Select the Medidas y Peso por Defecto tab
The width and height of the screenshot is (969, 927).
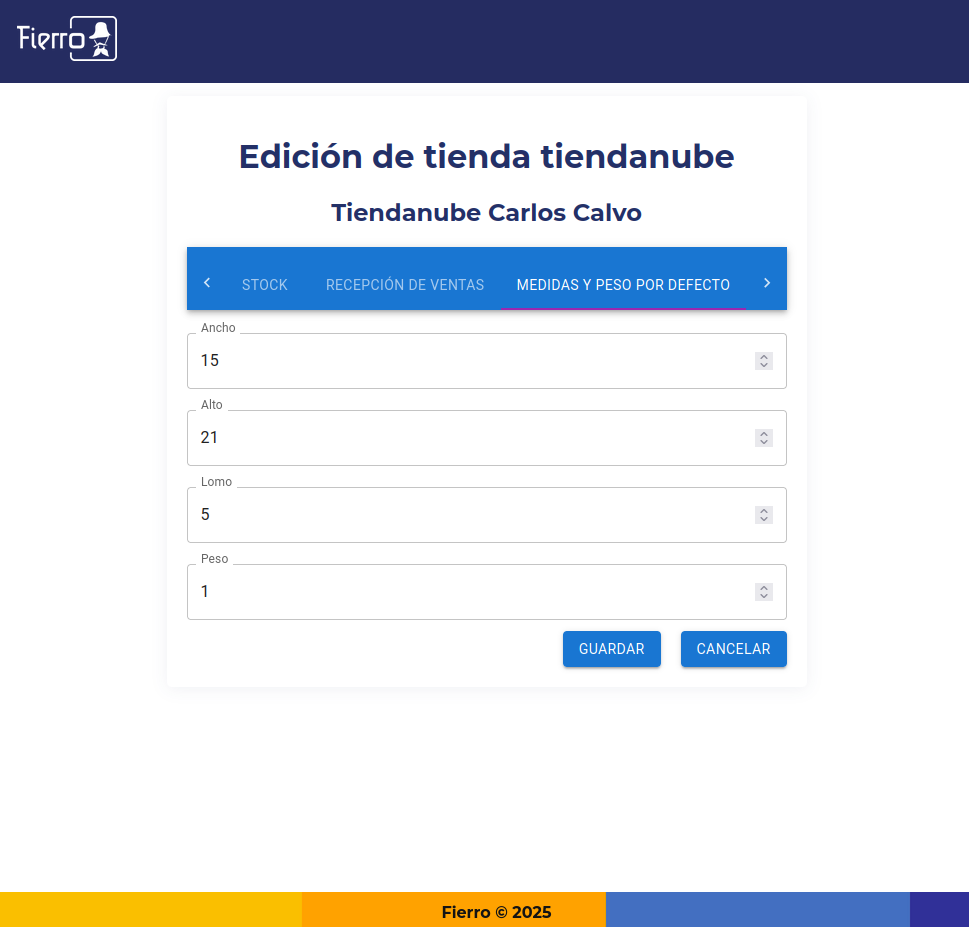[623, 285]
